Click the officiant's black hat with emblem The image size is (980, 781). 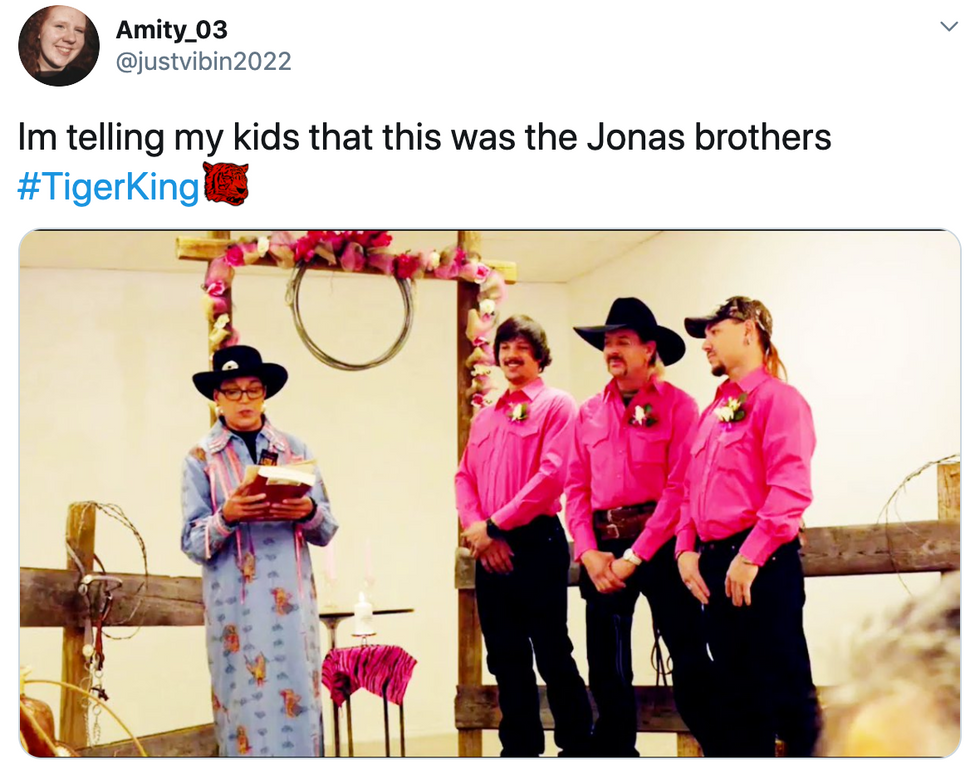click(240, 371)
